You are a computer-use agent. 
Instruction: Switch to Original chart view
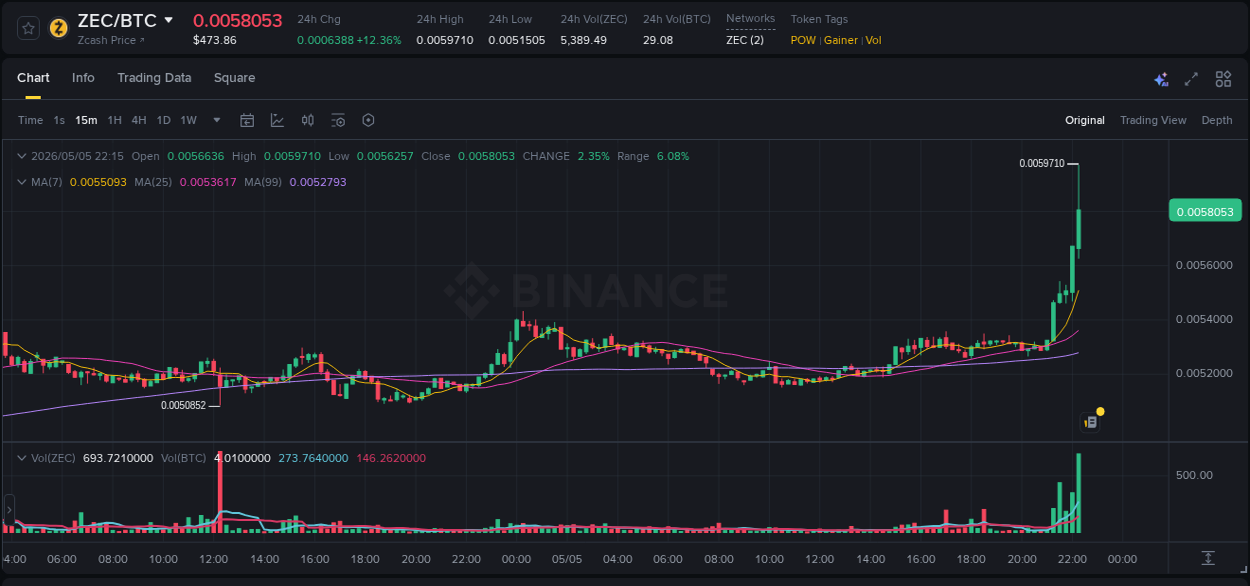[1085, 120]
